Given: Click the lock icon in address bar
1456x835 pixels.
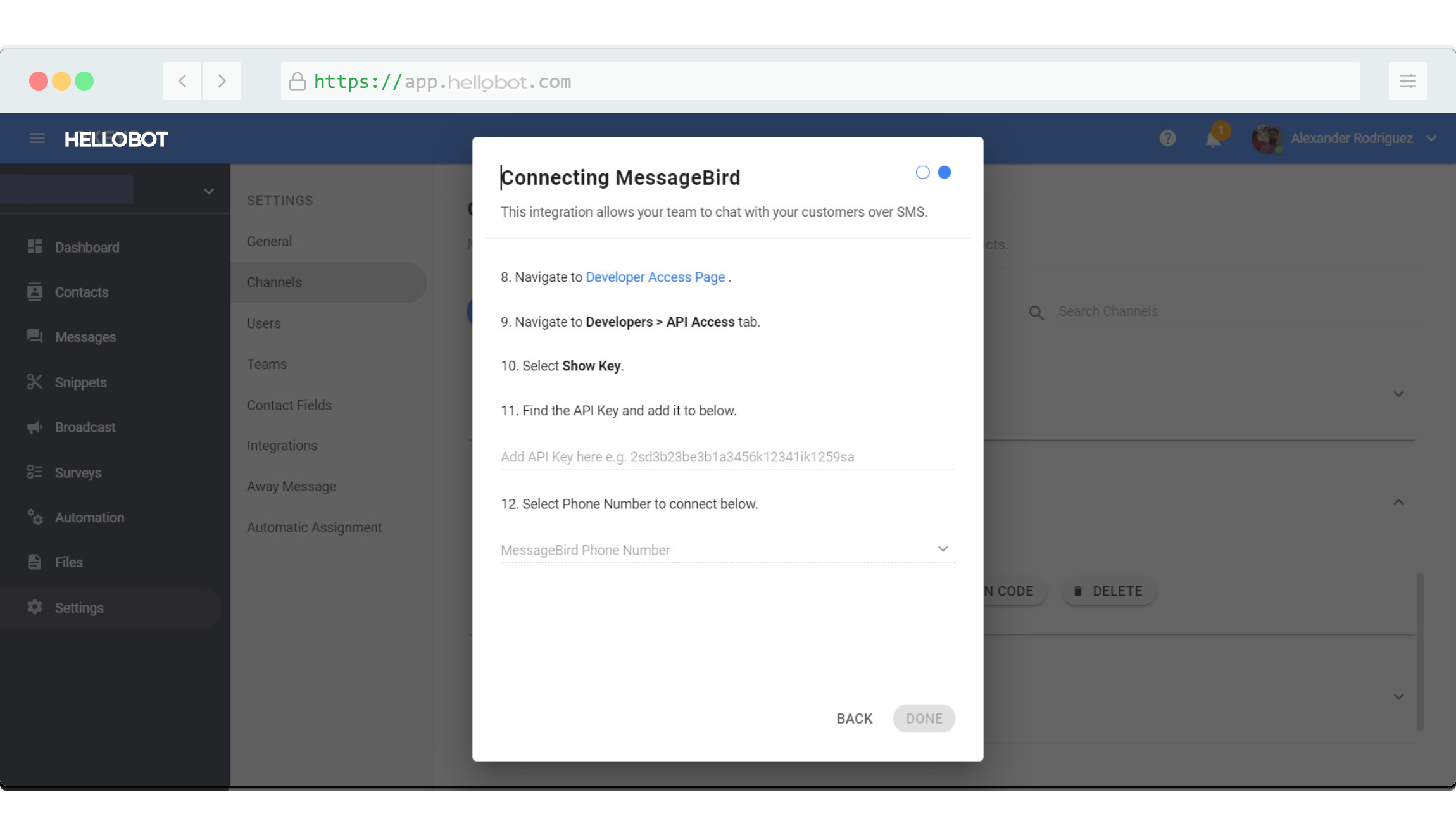Looking at the screenshot, I should (297, 81).
